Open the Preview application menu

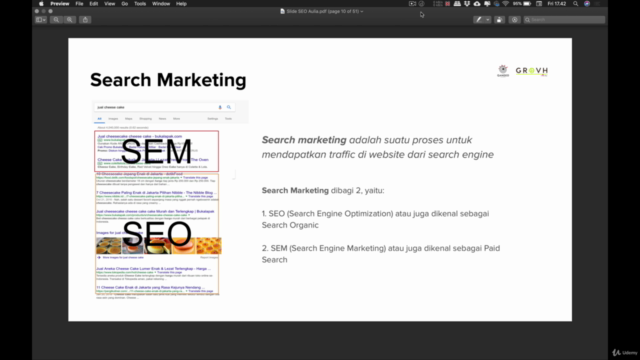tap(60, 4)
